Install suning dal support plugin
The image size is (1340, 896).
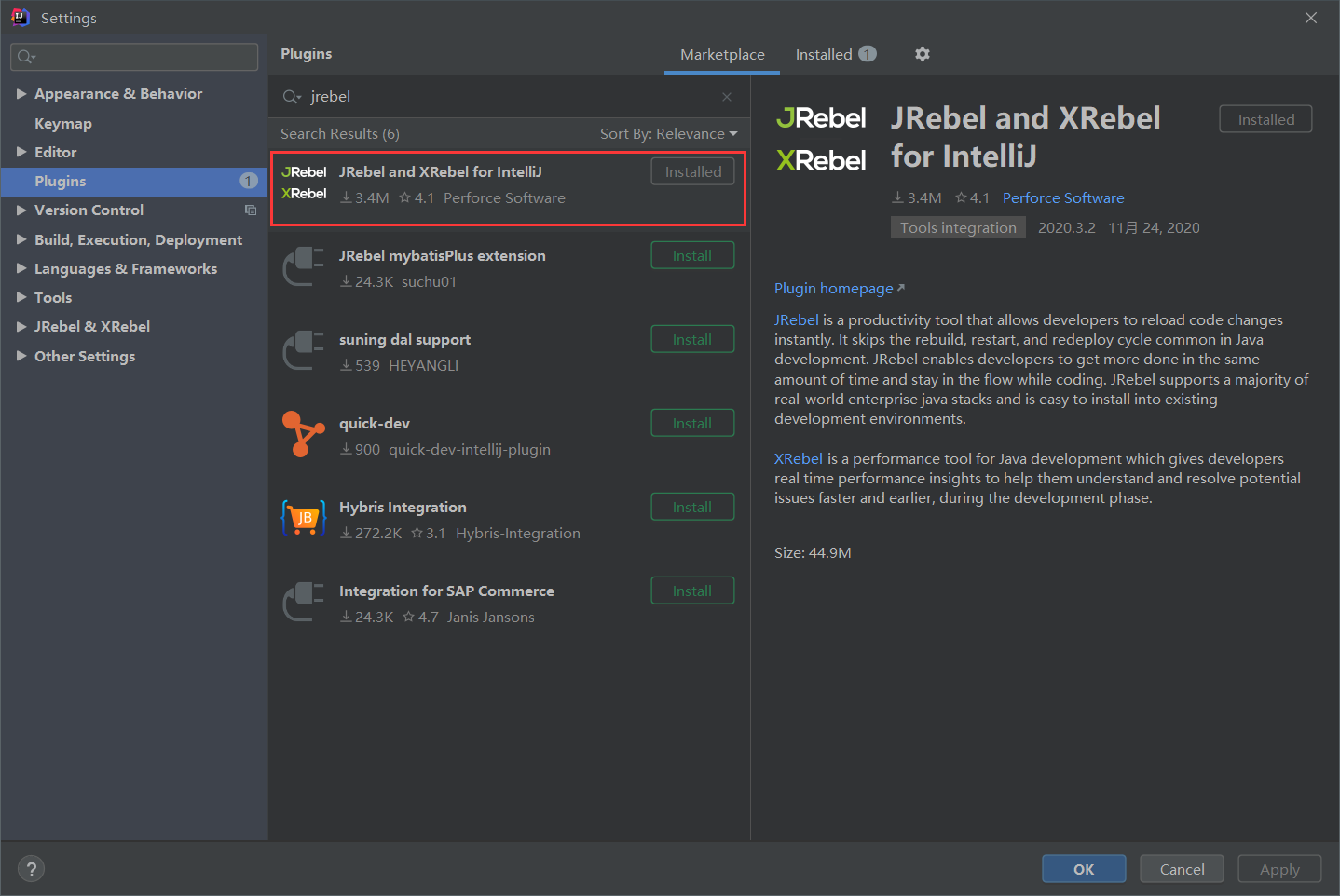coord(692,339)
